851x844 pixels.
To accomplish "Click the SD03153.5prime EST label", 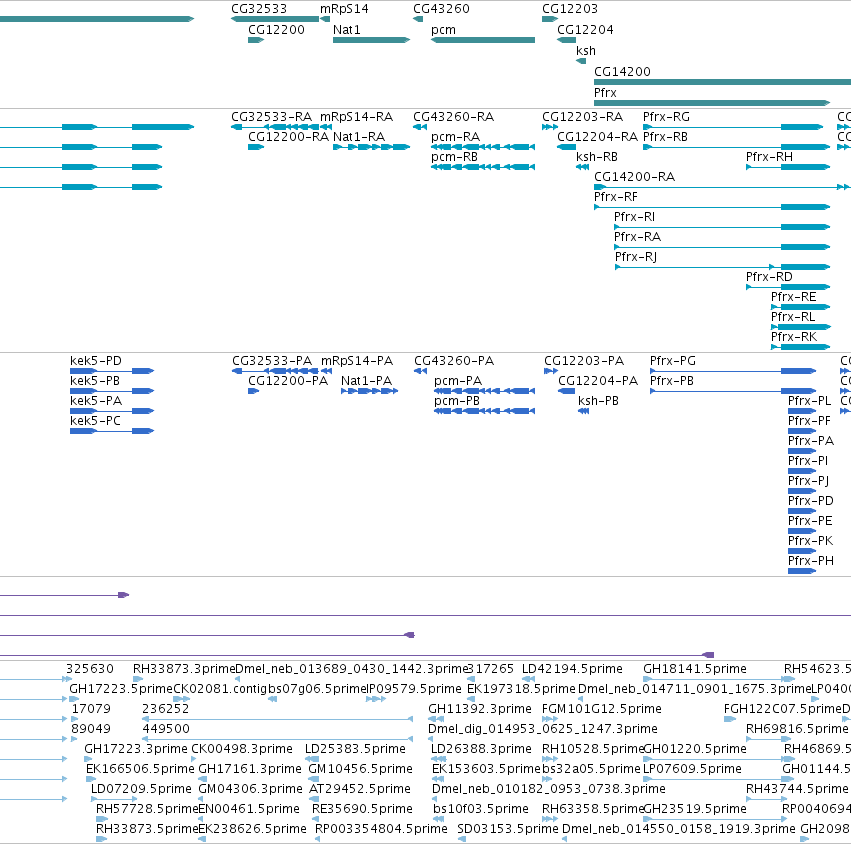I will pos(507,829).
